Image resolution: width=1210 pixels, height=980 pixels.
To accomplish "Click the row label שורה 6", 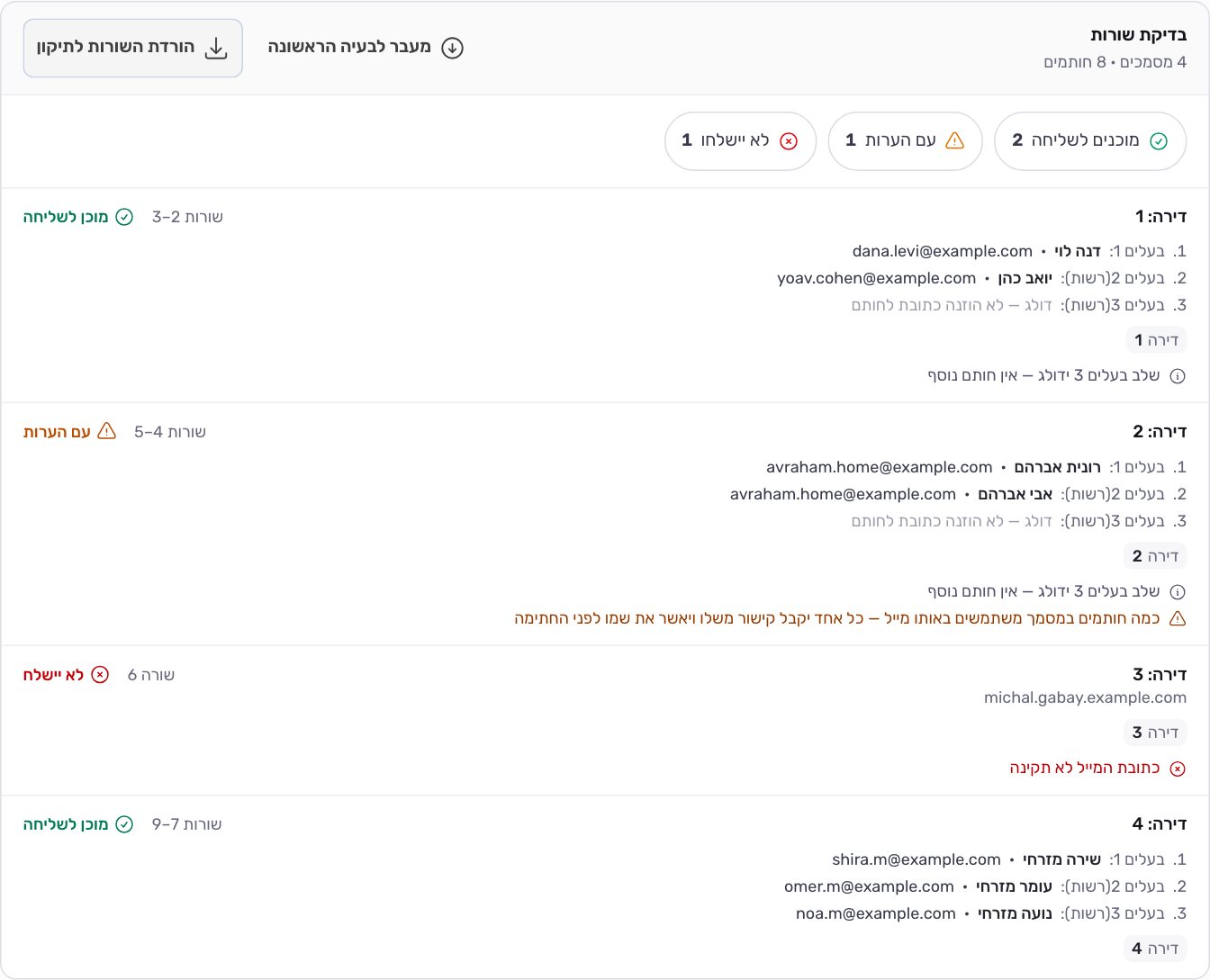I will click(151, 675).
